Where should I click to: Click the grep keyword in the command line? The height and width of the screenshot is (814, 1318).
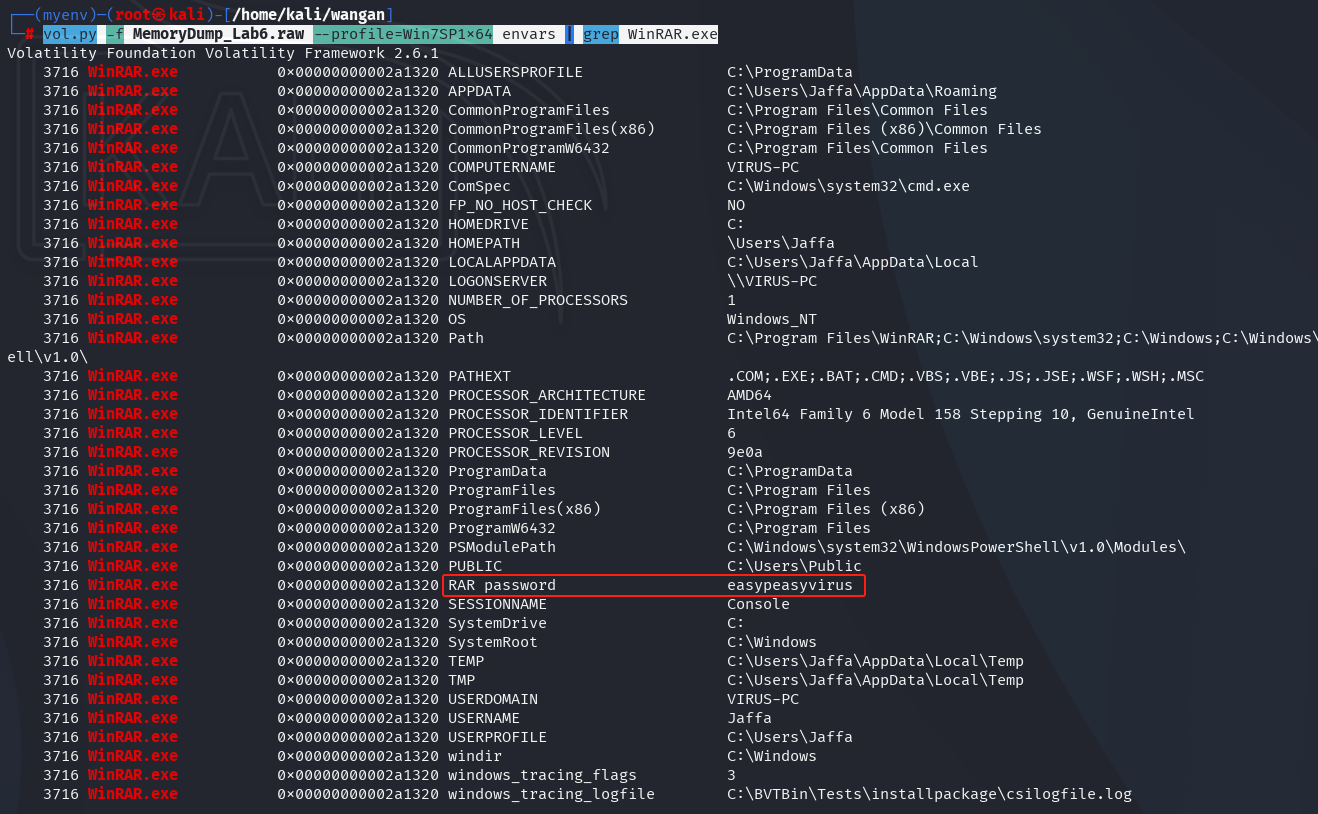601,34
